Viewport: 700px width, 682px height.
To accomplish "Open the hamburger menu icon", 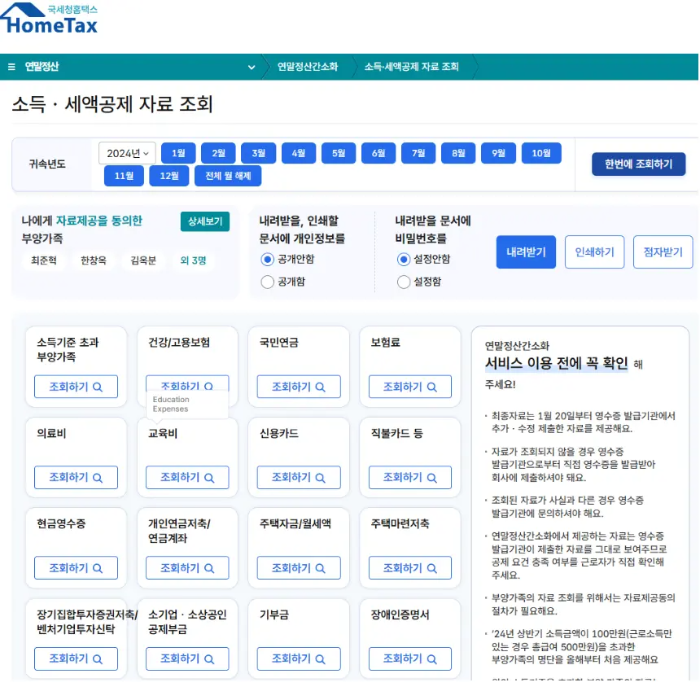I will (12, 67).
